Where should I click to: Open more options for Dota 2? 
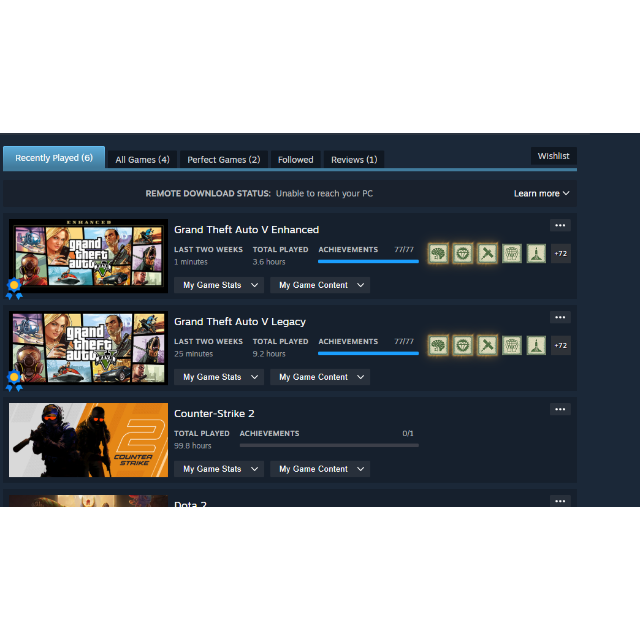560,501
